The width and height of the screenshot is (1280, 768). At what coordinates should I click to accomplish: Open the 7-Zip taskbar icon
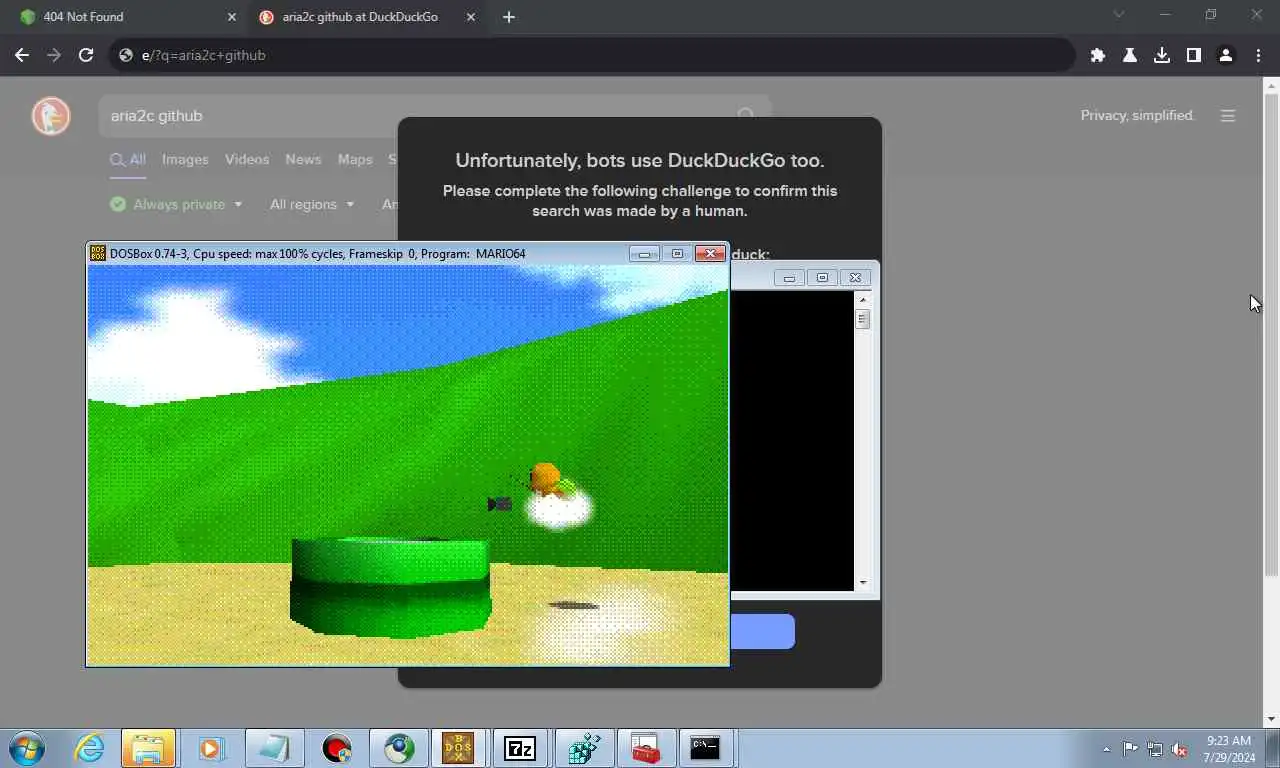[x=520, y=748]
